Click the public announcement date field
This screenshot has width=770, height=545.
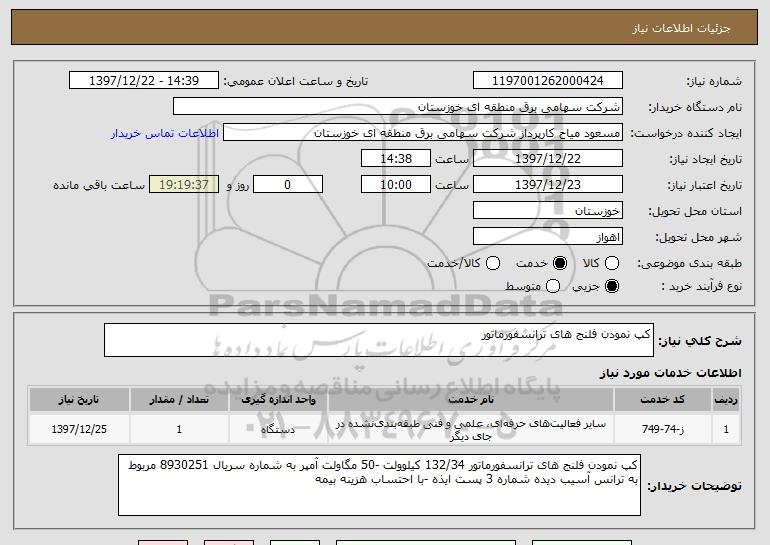(x=144, y=81)
